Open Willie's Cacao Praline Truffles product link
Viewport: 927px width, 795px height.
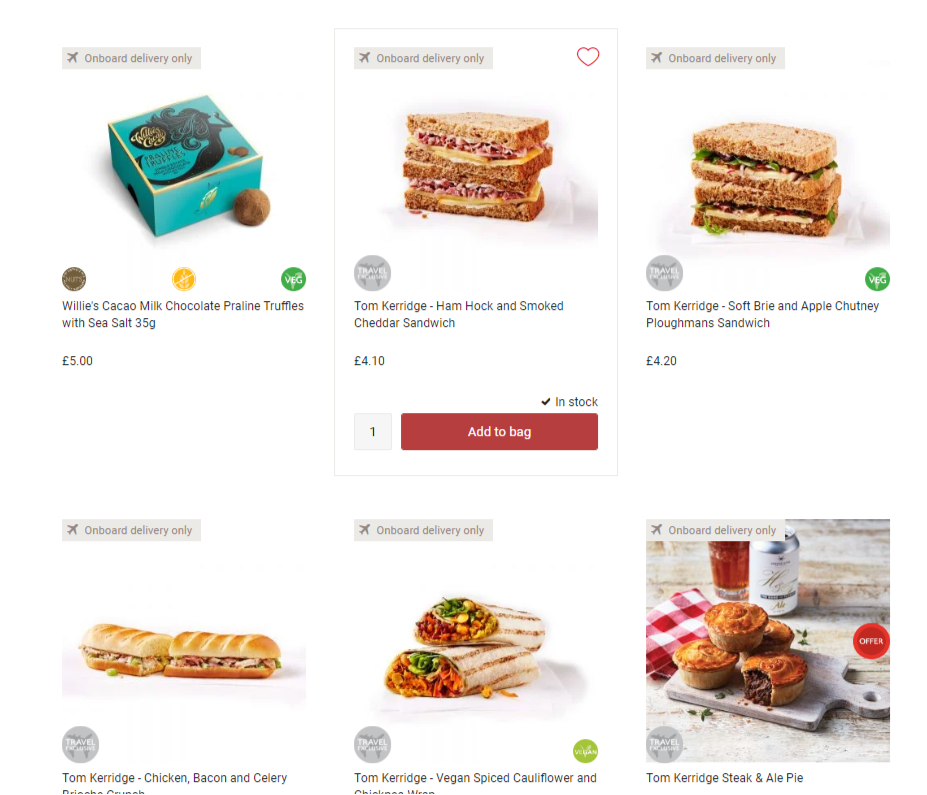tap(183, 314)
